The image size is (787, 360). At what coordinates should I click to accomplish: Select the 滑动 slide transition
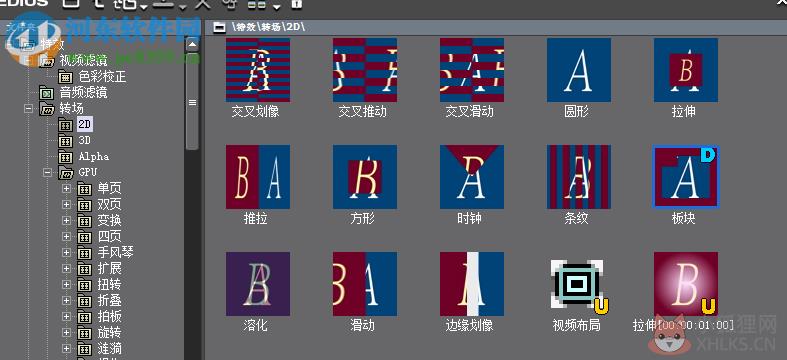click(365, 284)
